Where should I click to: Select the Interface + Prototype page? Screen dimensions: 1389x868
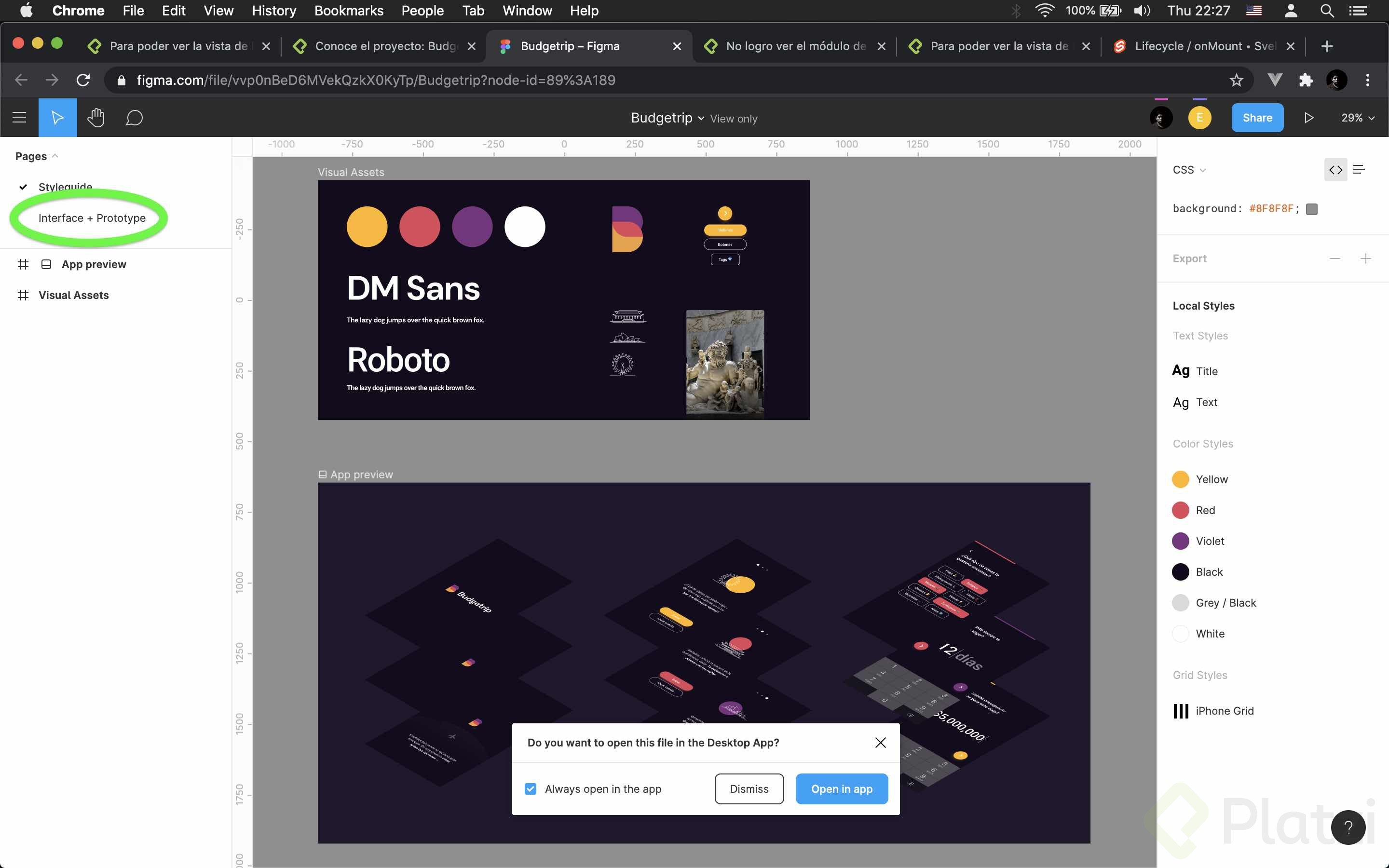click(x=92, y=218)
